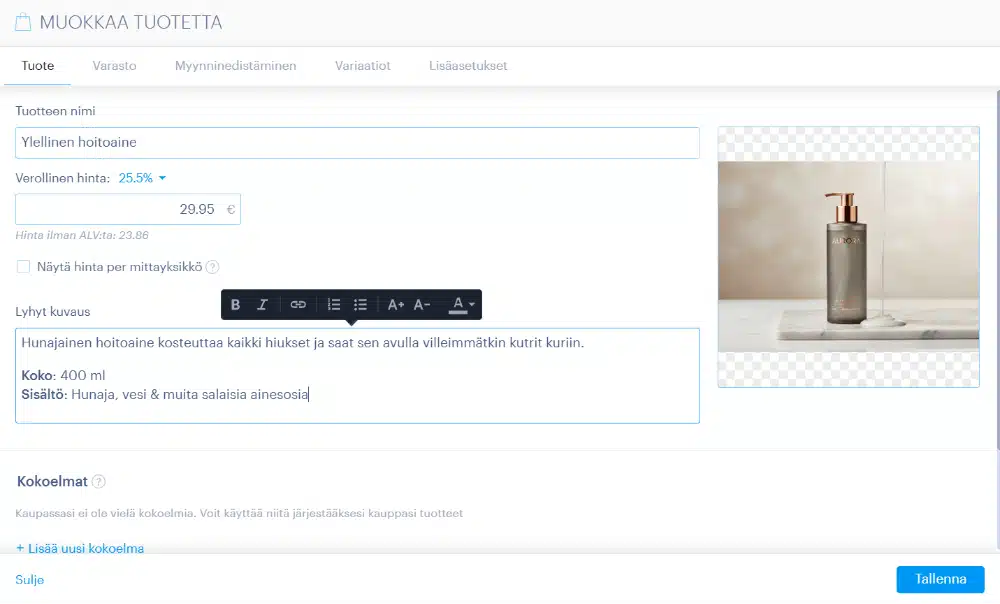The height and width of the screenshot is (604, 1000).
Task: Select the product image thumbnail
Action: pyautogui.click(x=848, y=255)
